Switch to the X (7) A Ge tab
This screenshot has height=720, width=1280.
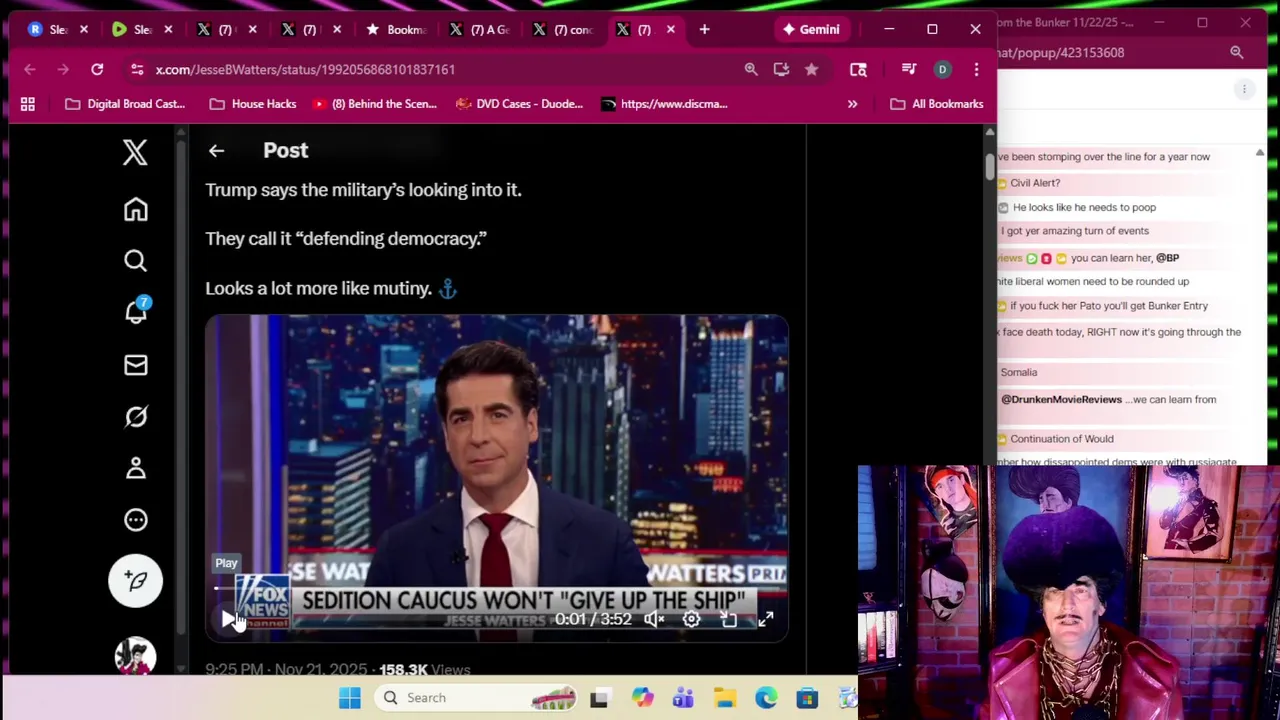pyautogui.click(x=481, y=29)
